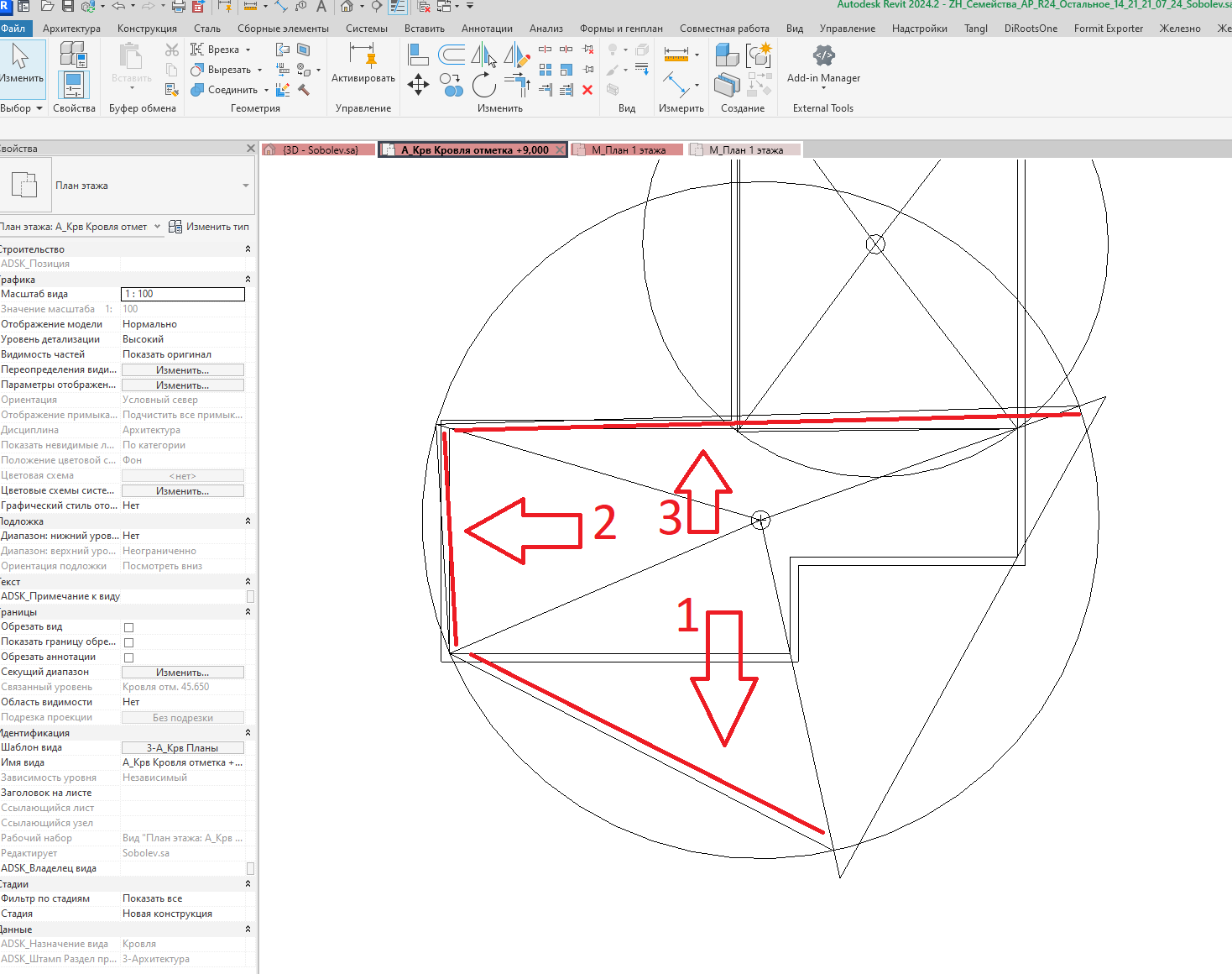
Task: Open the 'Врезка' dropdown arrow
Action: pyautogui.click(x=248, y=50)
